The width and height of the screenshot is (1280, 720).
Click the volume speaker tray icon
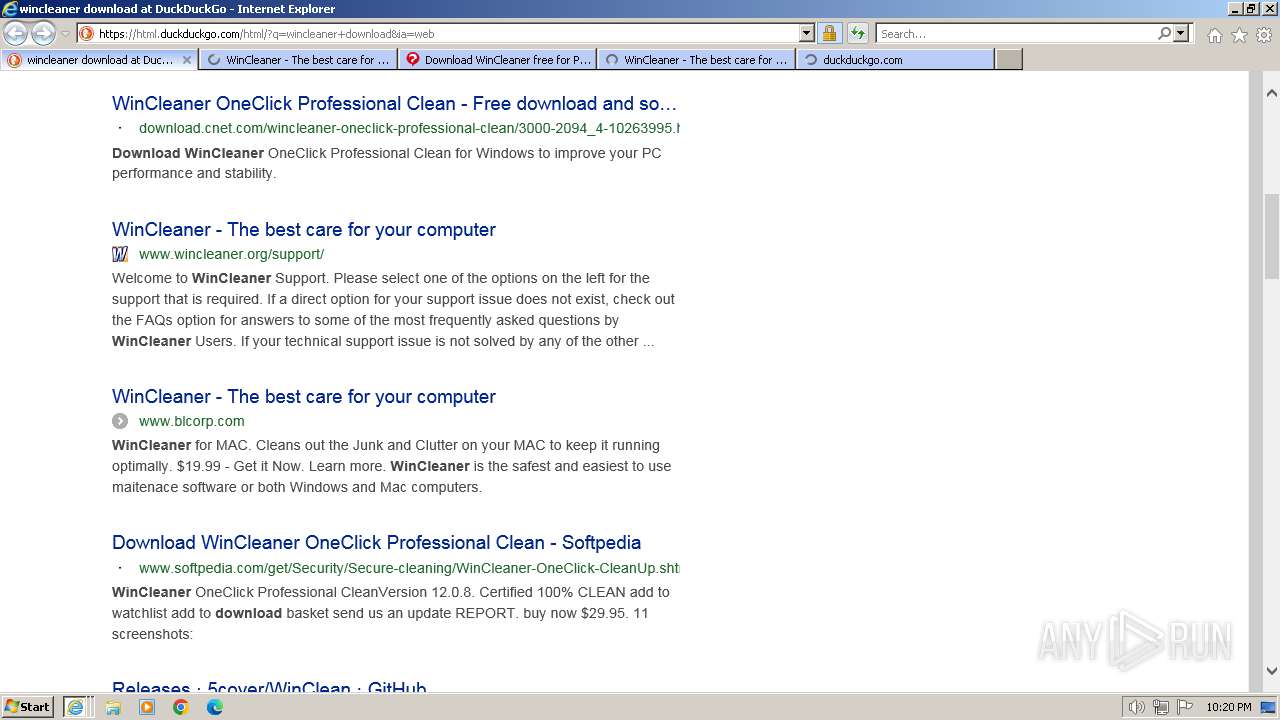coord(1137,707)
